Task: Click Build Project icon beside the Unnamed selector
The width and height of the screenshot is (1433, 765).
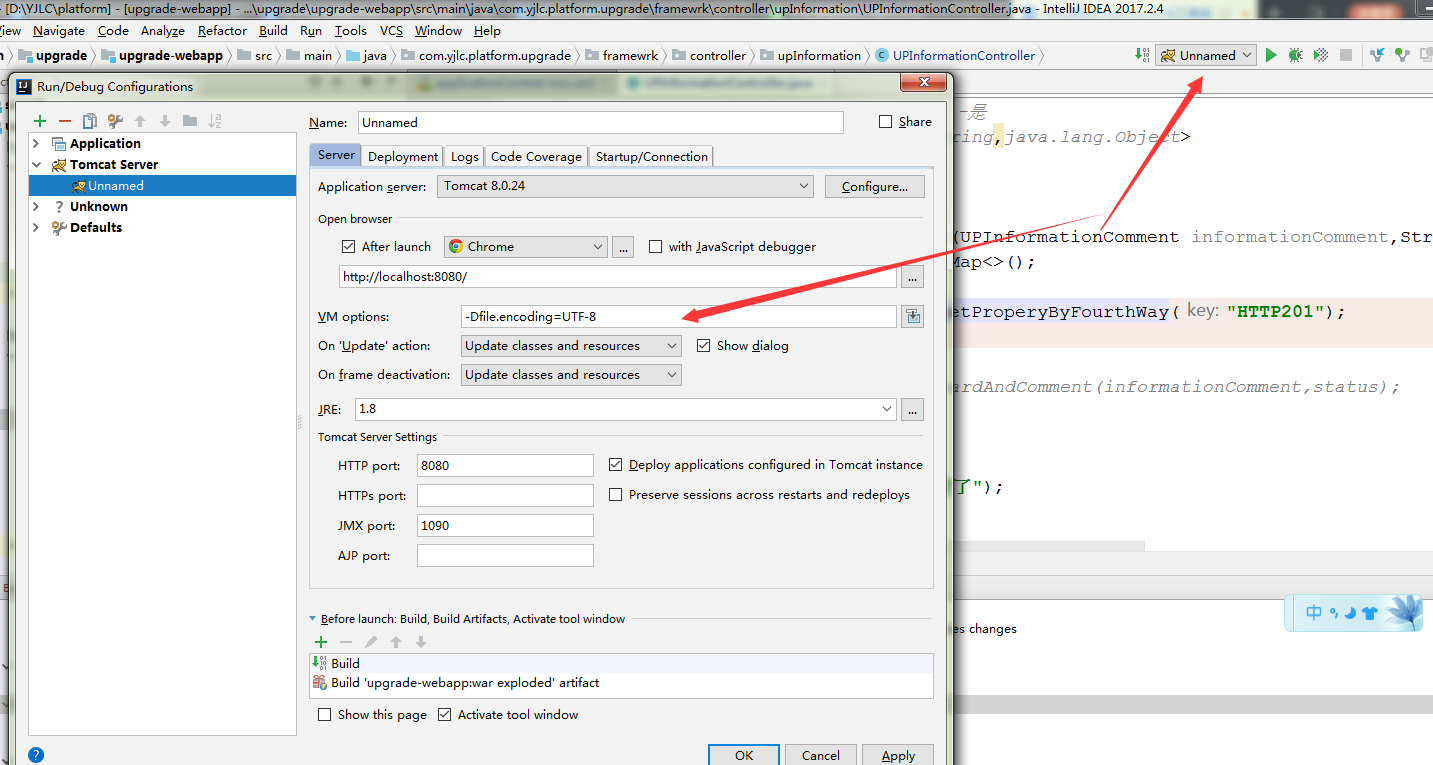Action: [1140, 55]
